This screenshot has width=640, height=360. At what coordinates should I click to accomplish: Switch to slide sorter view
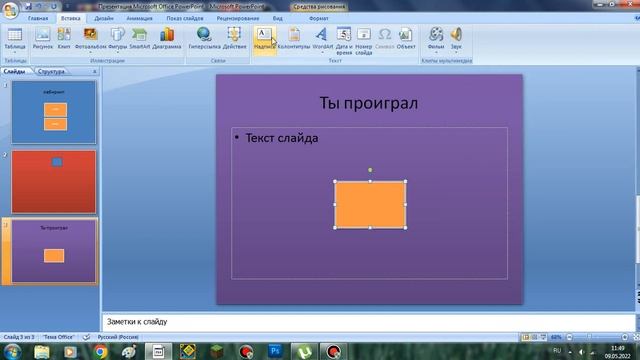[534, 337]
